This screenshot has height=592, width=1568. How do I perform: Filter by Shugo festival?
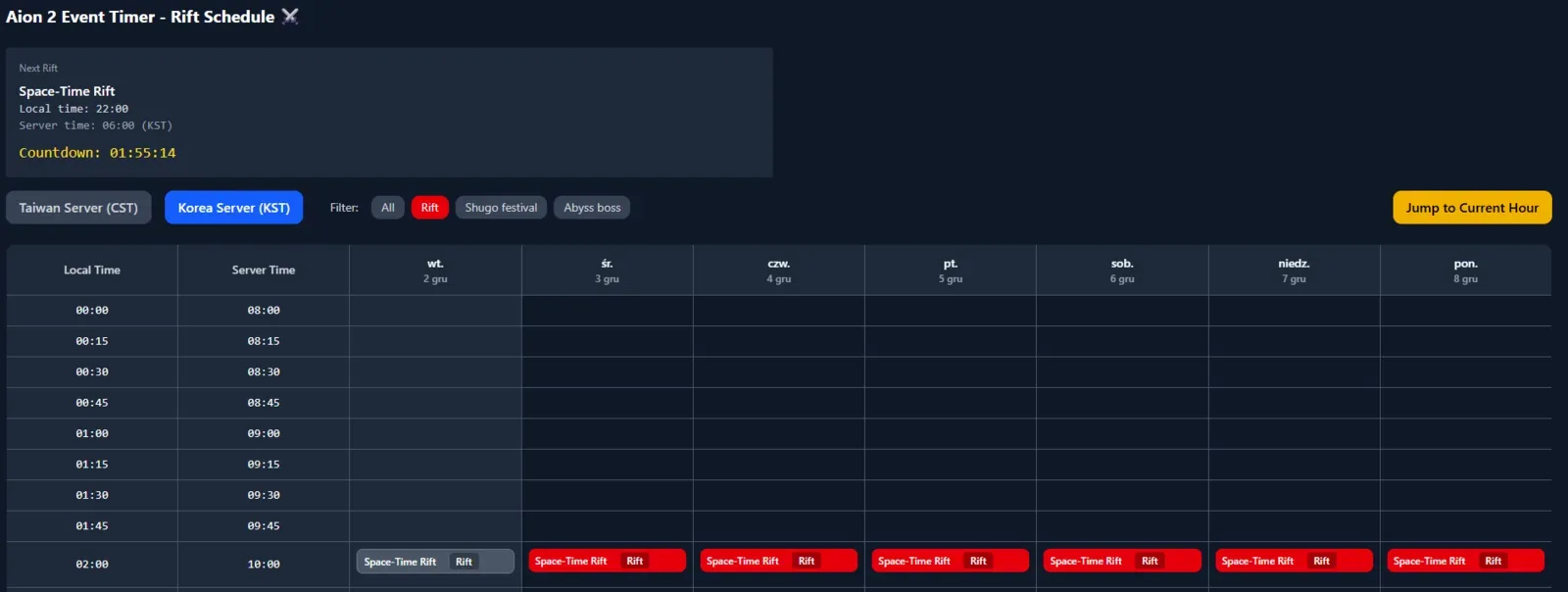(x=501, y=208)
